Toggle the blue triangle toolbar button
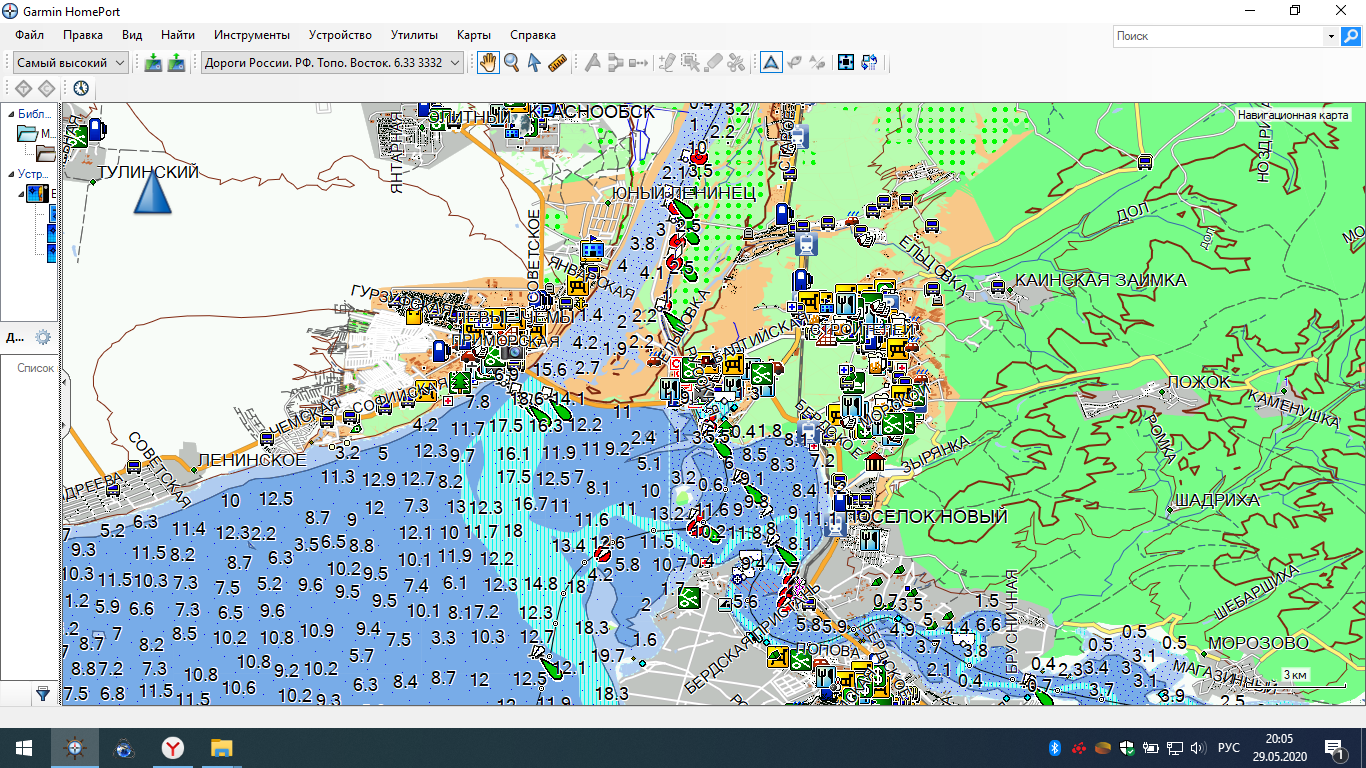The image size is (1366, 768). point(771,62)
